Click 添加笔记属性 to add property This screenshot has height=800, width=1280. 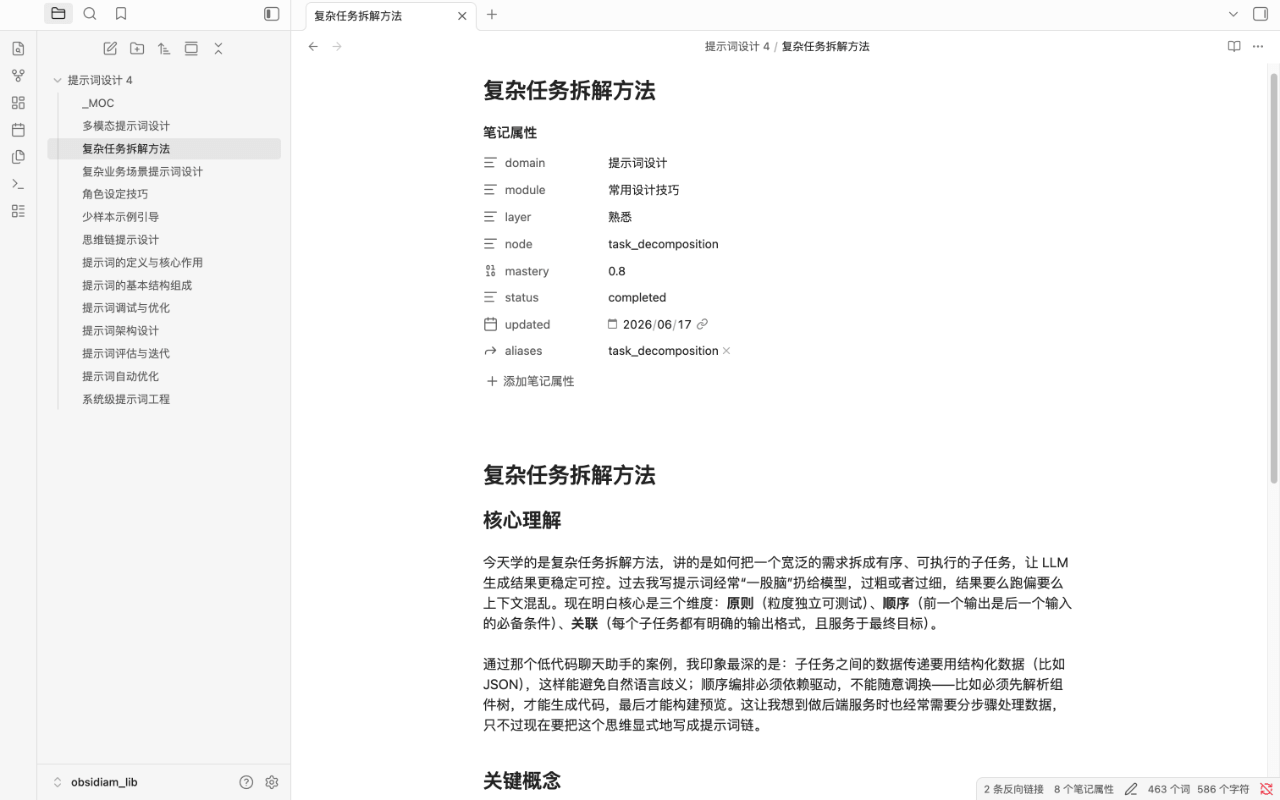[x=530, y=381]
